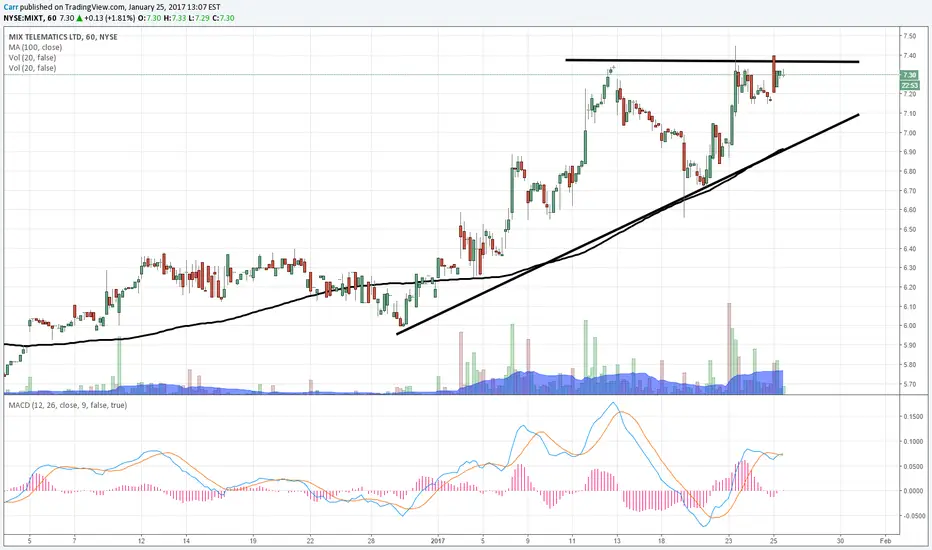
Task: Click the 2017 label on the date axis
Action: pyautogui.click(x=437, y=540)
